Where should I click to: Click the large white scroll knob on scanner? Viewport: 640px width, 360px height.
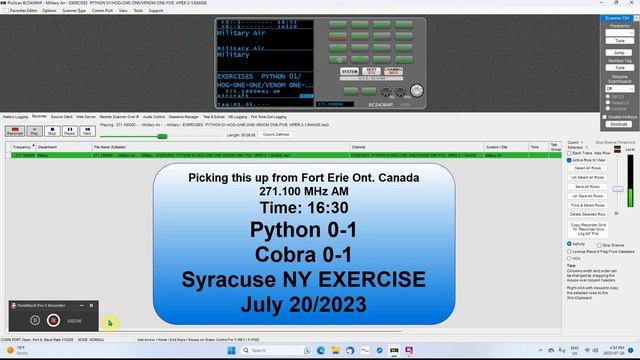click(x=417, y=91)
